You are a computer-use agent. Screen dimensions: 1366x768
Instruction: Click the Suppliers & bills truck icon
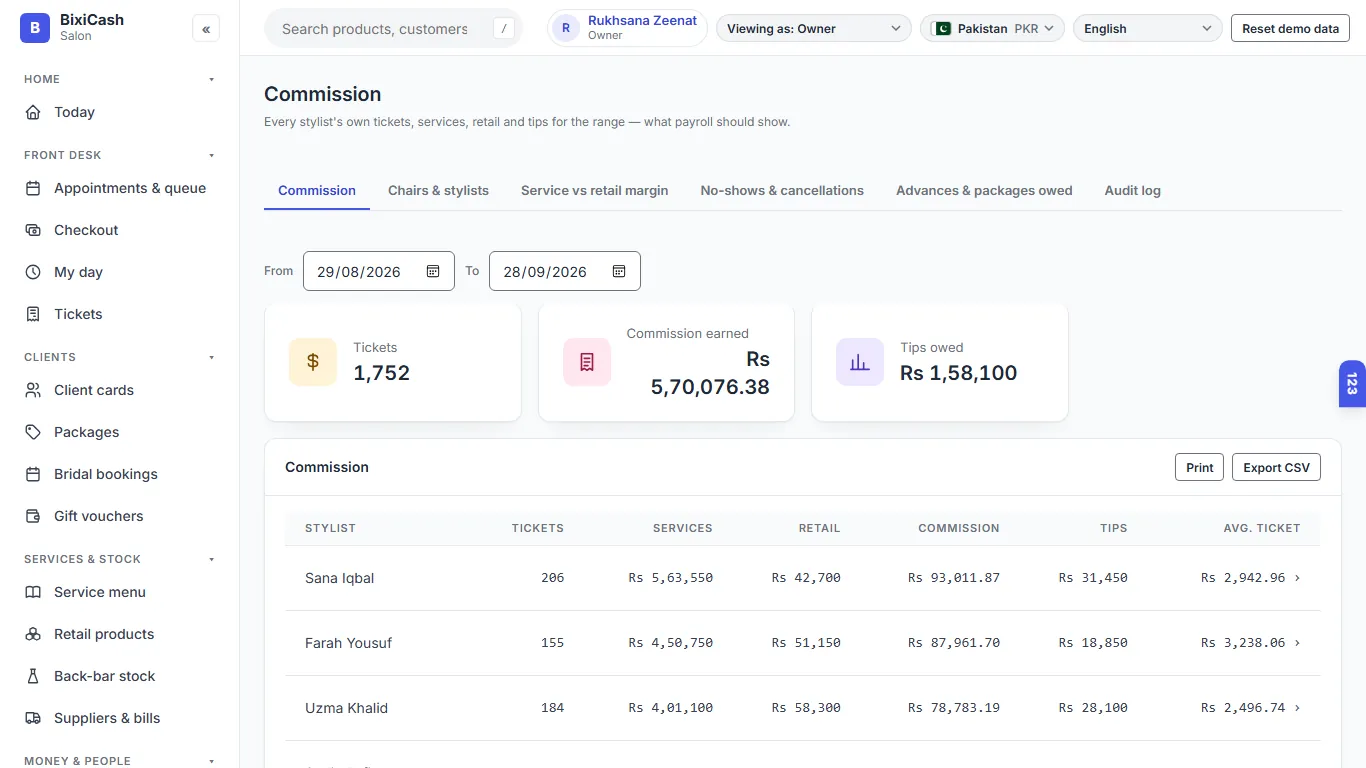pyautogui.click(x=33, y=718)
